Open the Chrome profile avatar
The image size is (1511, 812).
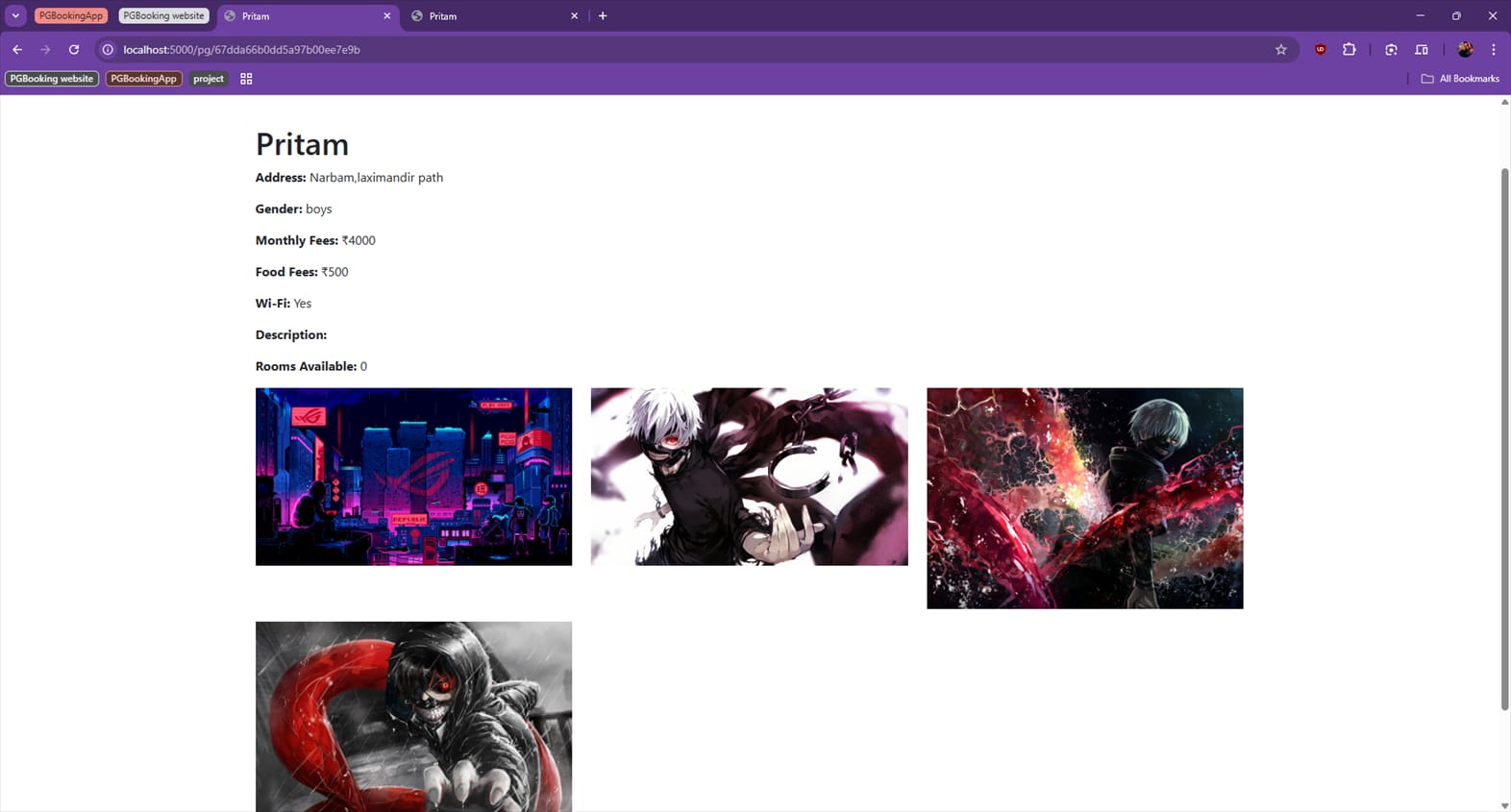coord(1465,49)
